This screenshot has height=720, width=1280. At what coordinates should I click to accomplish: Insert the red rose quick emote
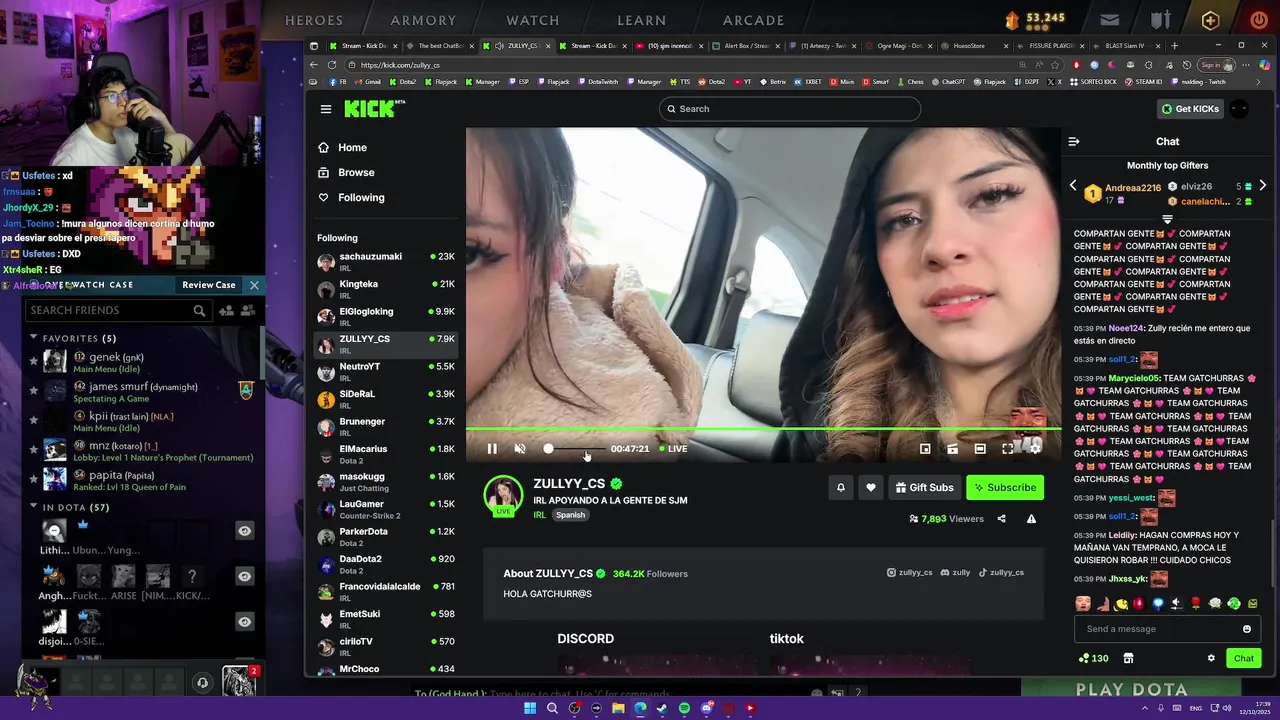[1195, 603]
